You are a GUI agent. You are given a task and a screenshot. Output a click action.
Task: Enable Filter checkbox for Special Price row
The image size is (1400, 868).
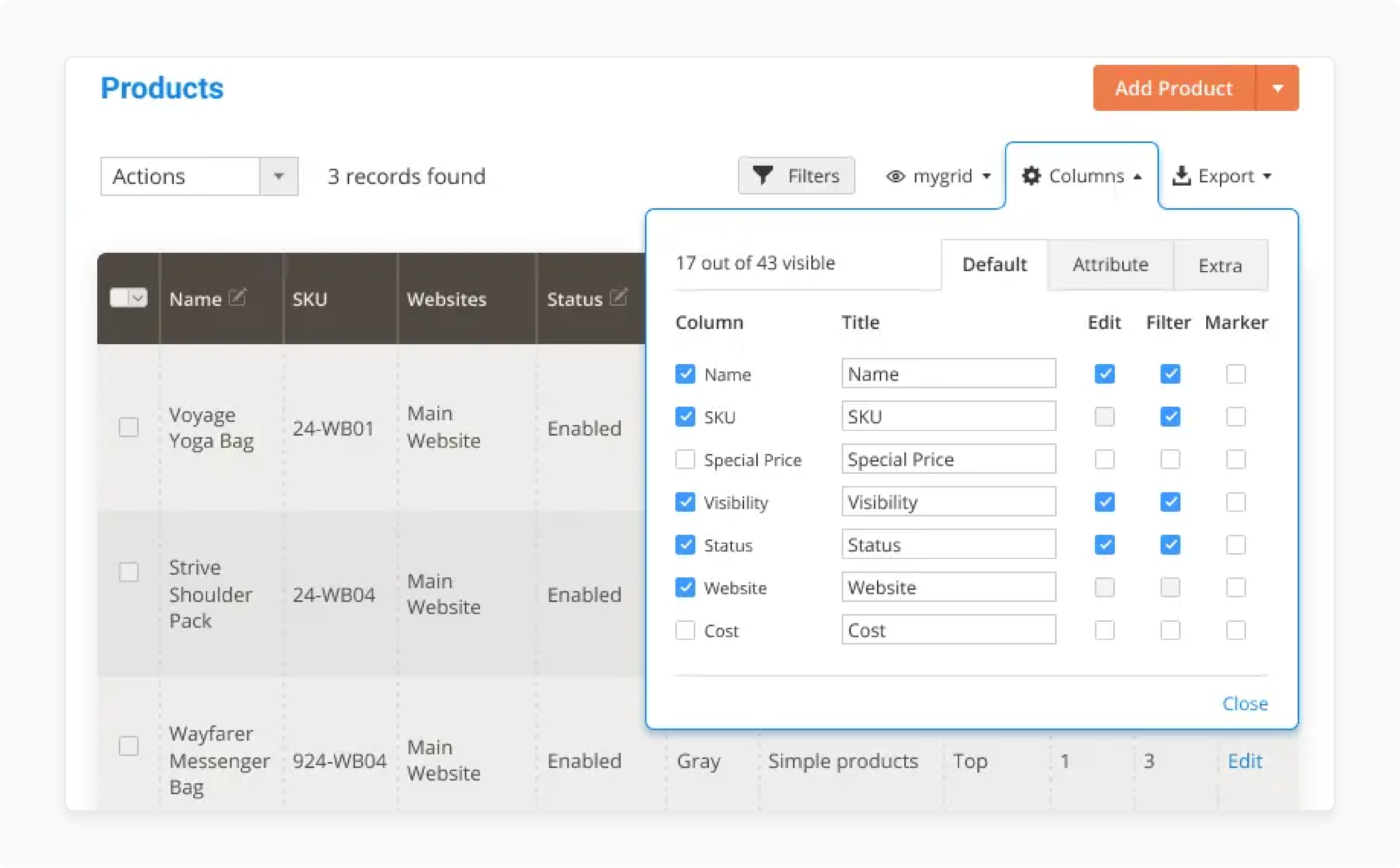pyautogui.click(x=1170, y=459)
